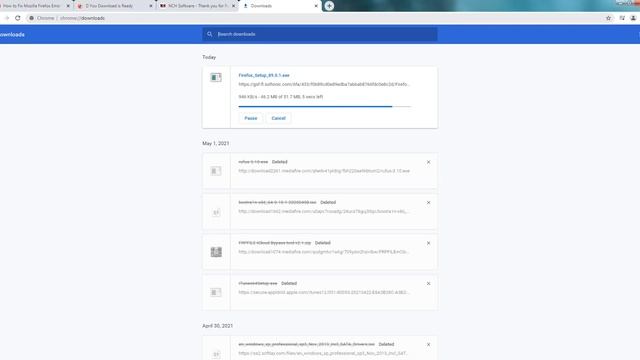Open the Chrome profile avatar icon
This screenshot has width=640, height=360.
point(633,18)
